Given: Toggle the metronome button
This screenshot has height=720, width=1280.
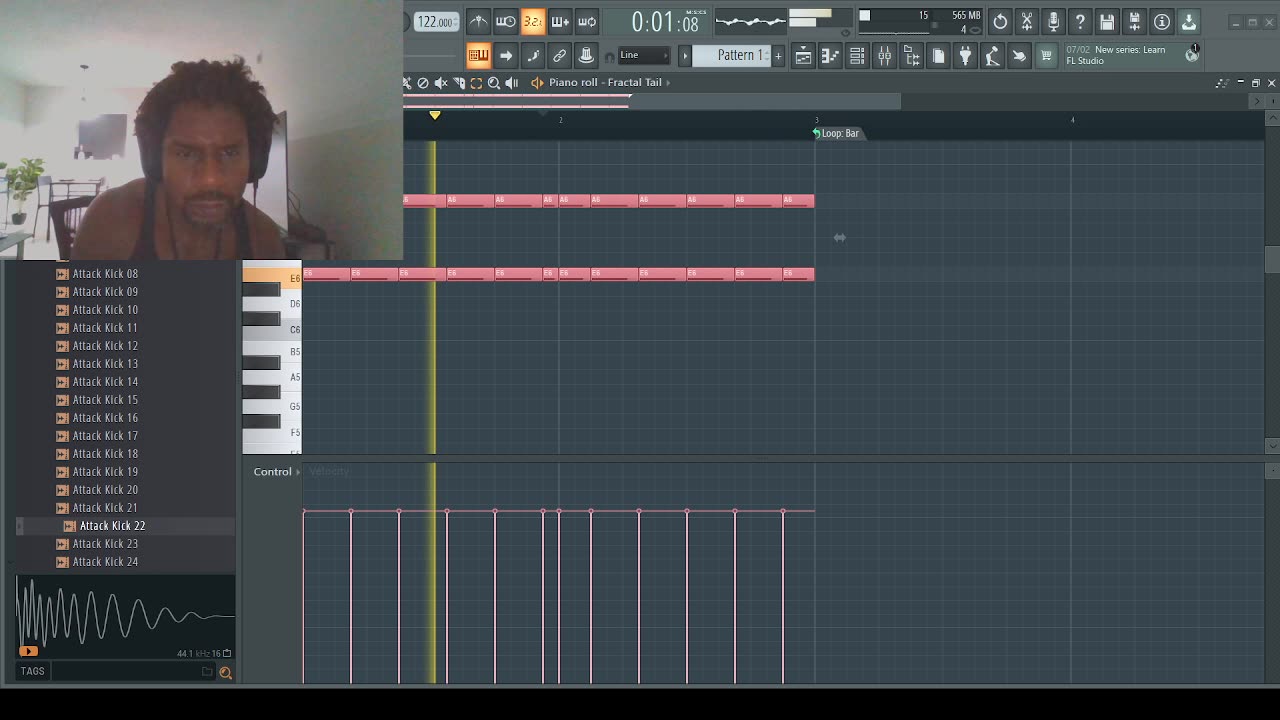Looking at the screenshot, I should coord(479,22).
